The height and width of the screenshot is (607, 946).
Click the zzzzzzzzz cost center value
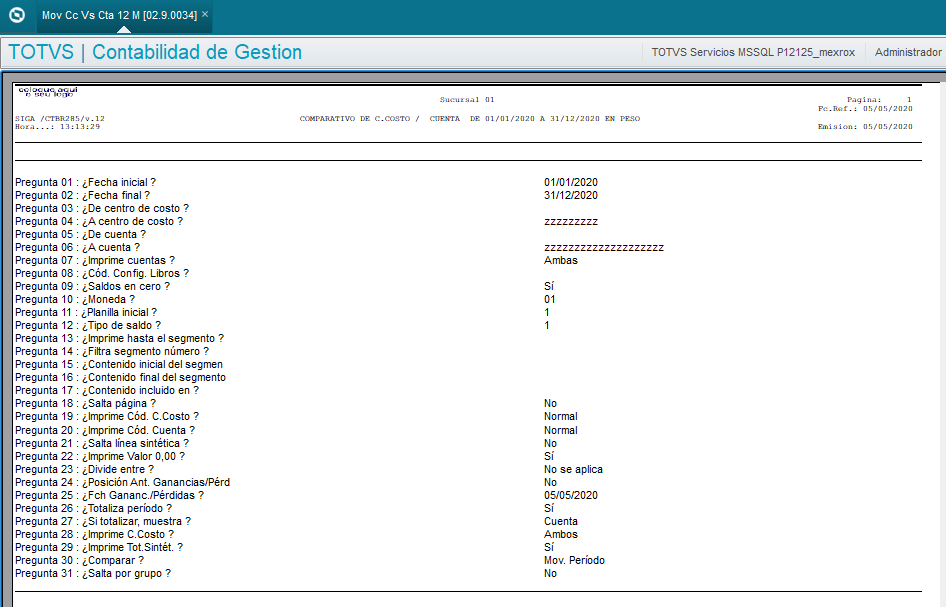[x=571, y=221]
